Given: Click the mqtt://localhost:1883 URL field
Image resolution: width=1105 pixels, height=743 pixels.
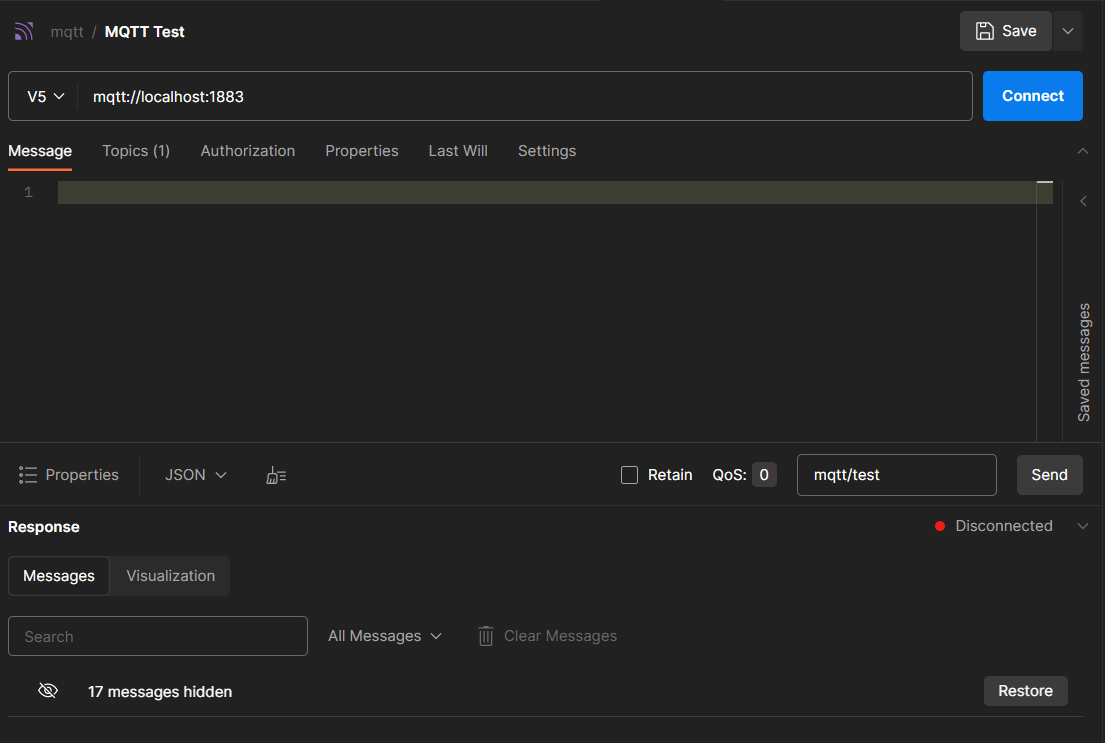Looking at the screenshot, I should point(525,97).
